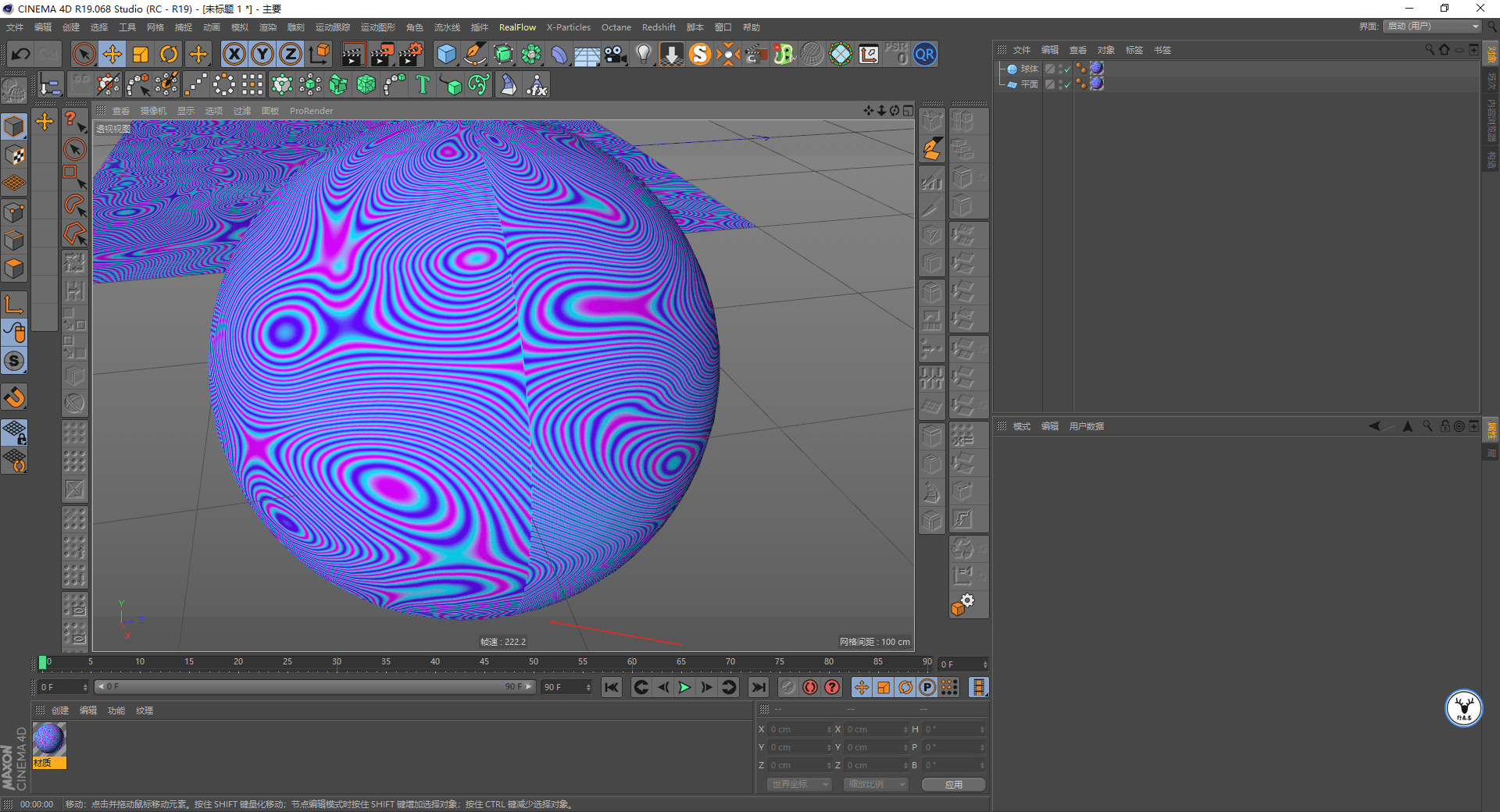Screen dimensions: 1500x812
Task: Open the 用户数据 menu in attributes panel
Action: point(1086,426)
